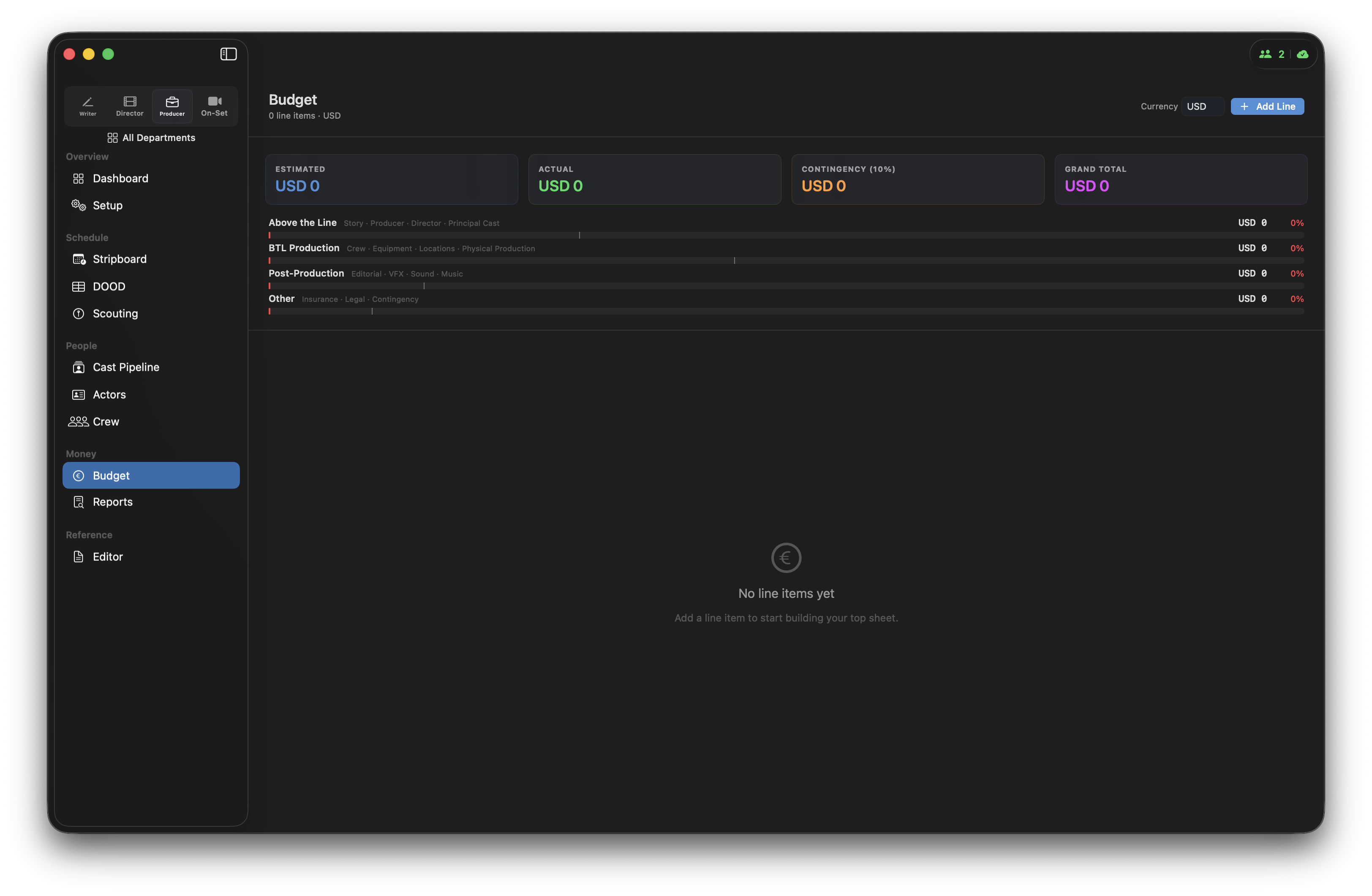
Task: Go to the Stripboard schedule
Action: click(119, 259)
